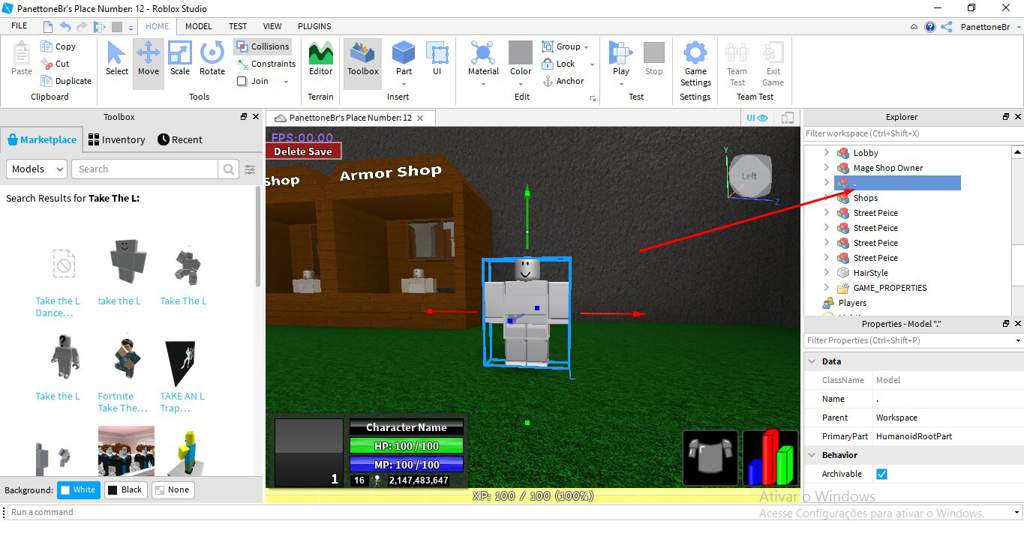Expand the GAME_PROPERTIES folder
1024x545 pixels.
tap(826, 287)
